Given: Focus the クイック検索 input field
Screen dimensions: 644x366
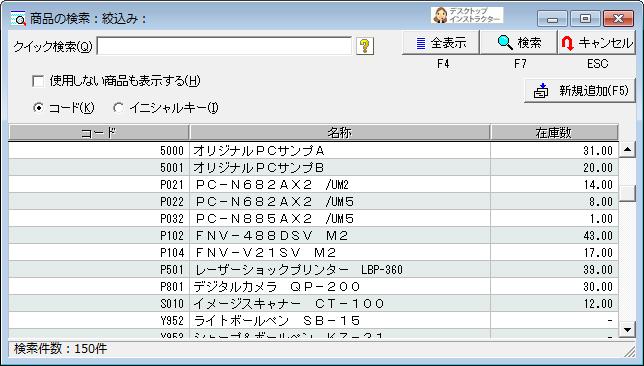Looking at the screenshot, I should pyautogui.click(x=224, y=46).
